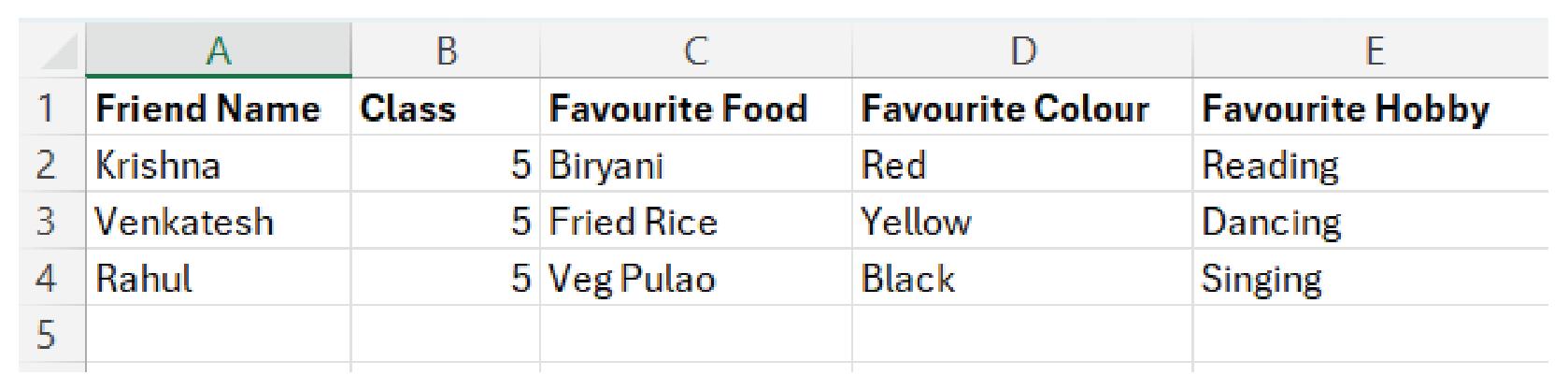Click the cell containing Krishna
Viewport: 1568px width, 390px height.
click(159, 166)
